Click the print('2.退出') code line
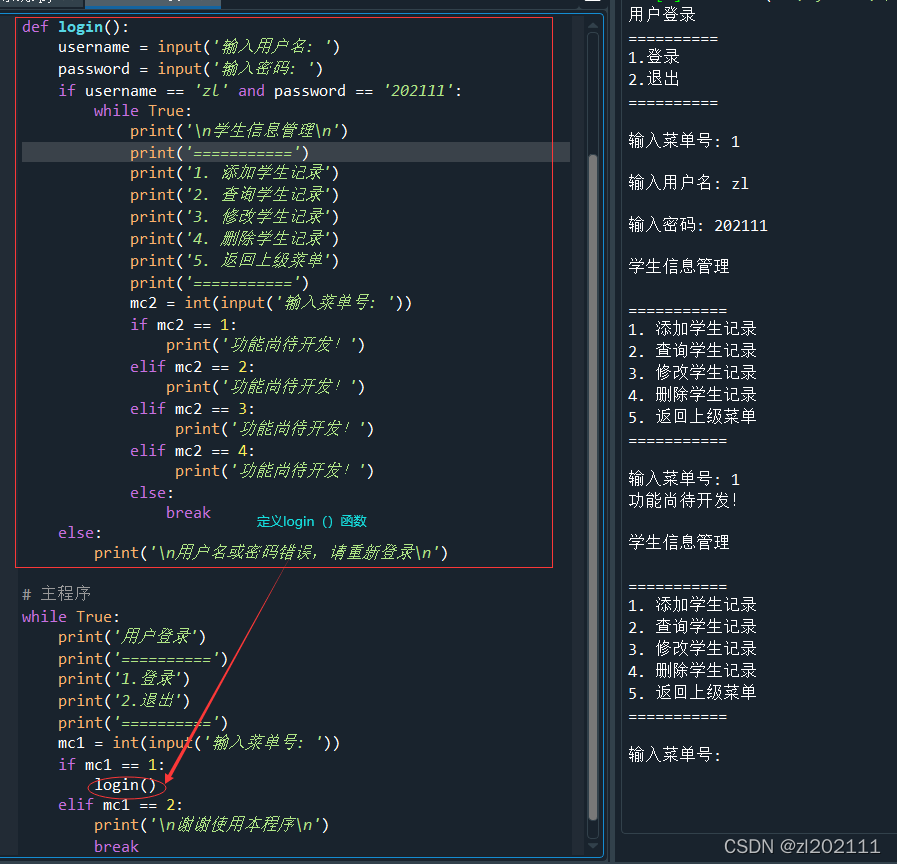Image resolution: width=897 pixels, height=864 pixels. click(124, 701)
